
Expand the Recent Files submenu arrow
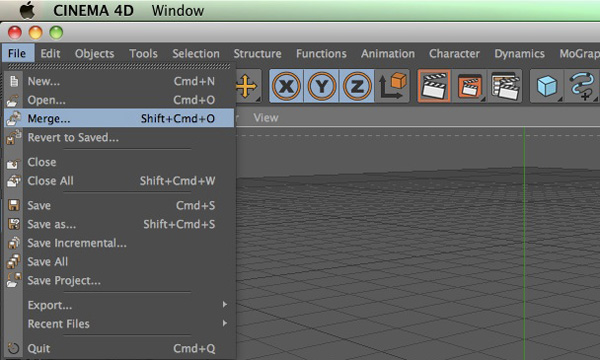225,323
